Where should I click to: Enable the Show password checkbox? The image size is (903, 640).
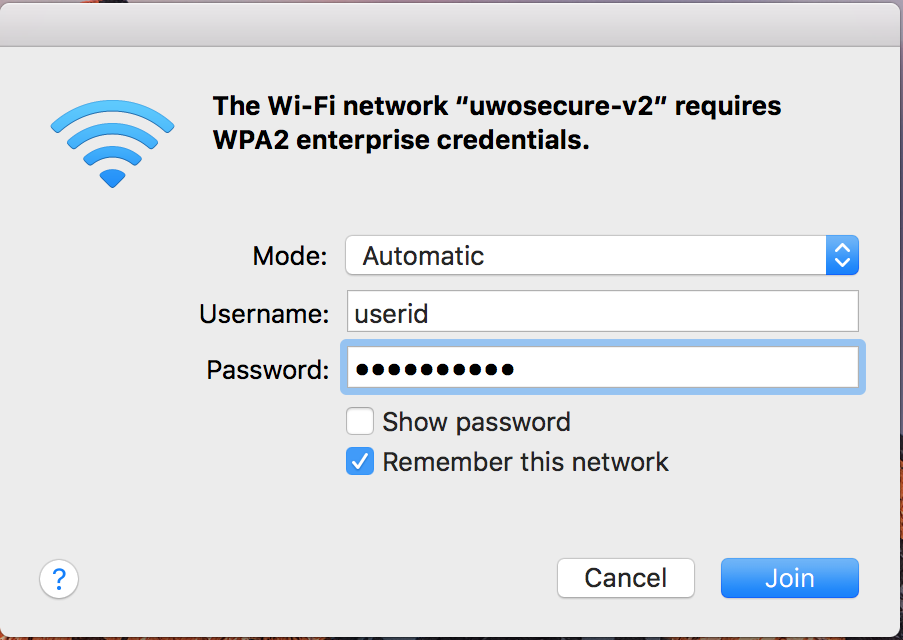[359, 422]
